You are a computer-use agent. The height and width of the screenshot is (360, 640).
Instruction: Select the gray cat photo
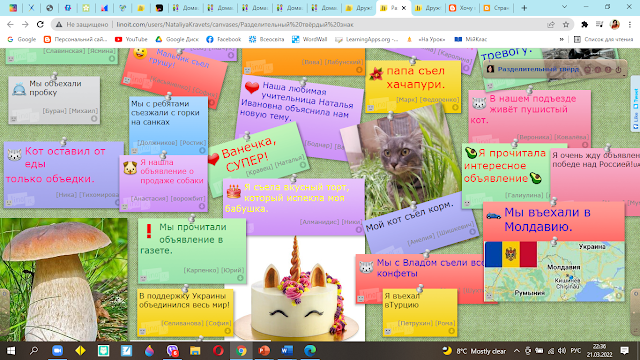tap(402, 160)
